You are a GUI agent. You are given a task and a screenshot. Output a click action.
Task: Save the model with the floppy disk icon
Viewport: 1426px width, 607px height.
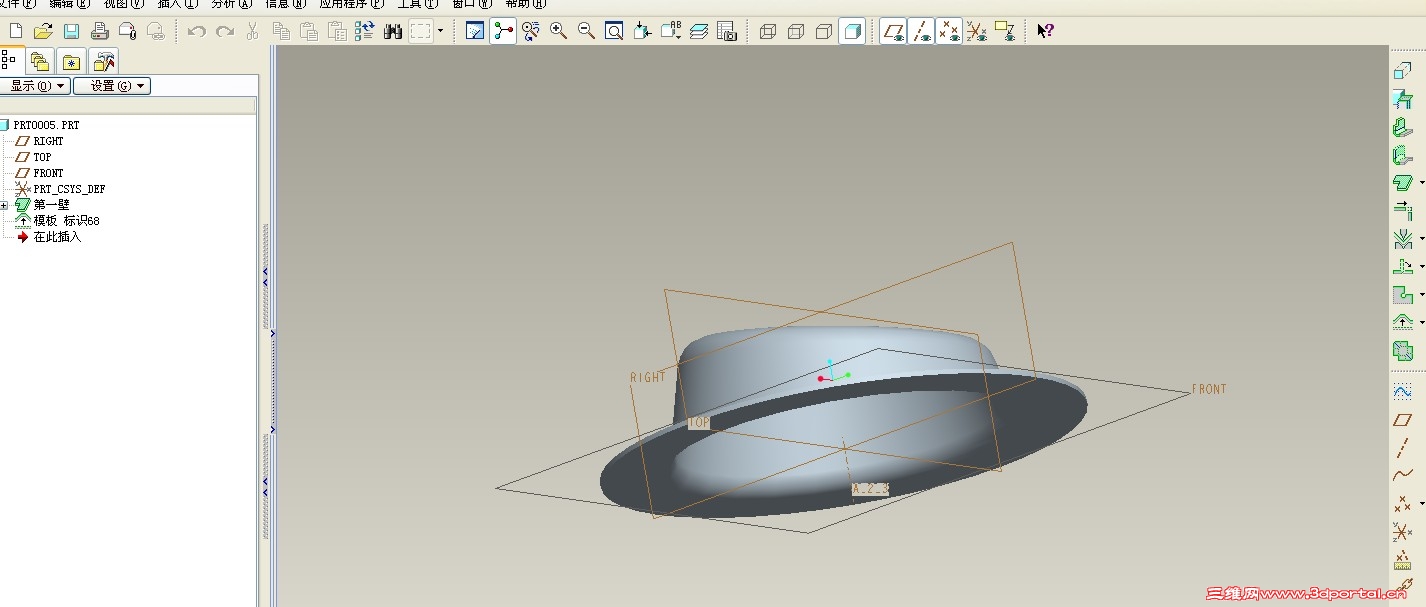(x=72, y=31)
